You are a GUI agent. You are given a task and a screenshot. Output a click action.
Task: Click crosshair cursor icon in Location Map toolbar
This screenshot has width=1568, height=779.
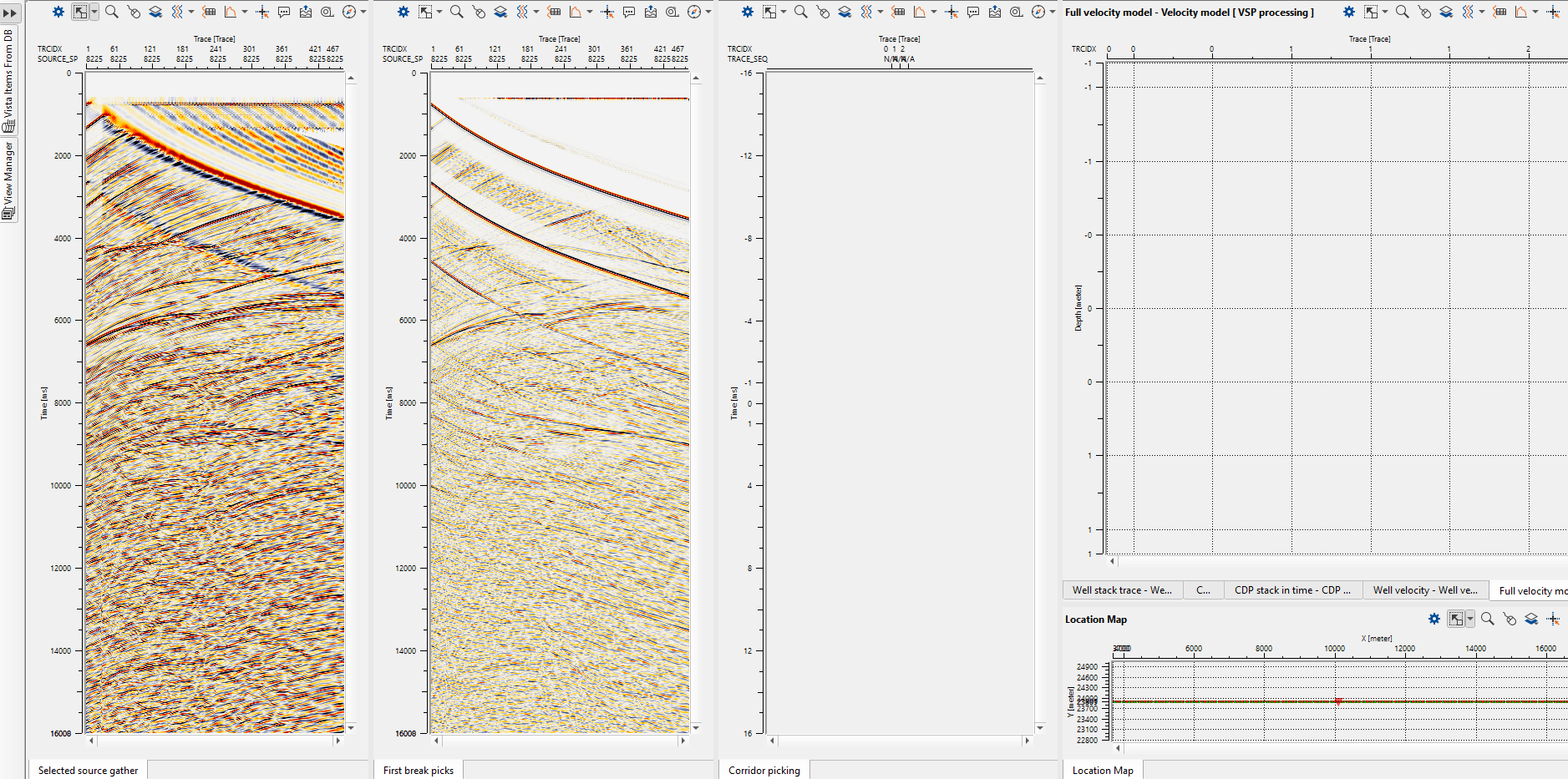[1553, 619]
